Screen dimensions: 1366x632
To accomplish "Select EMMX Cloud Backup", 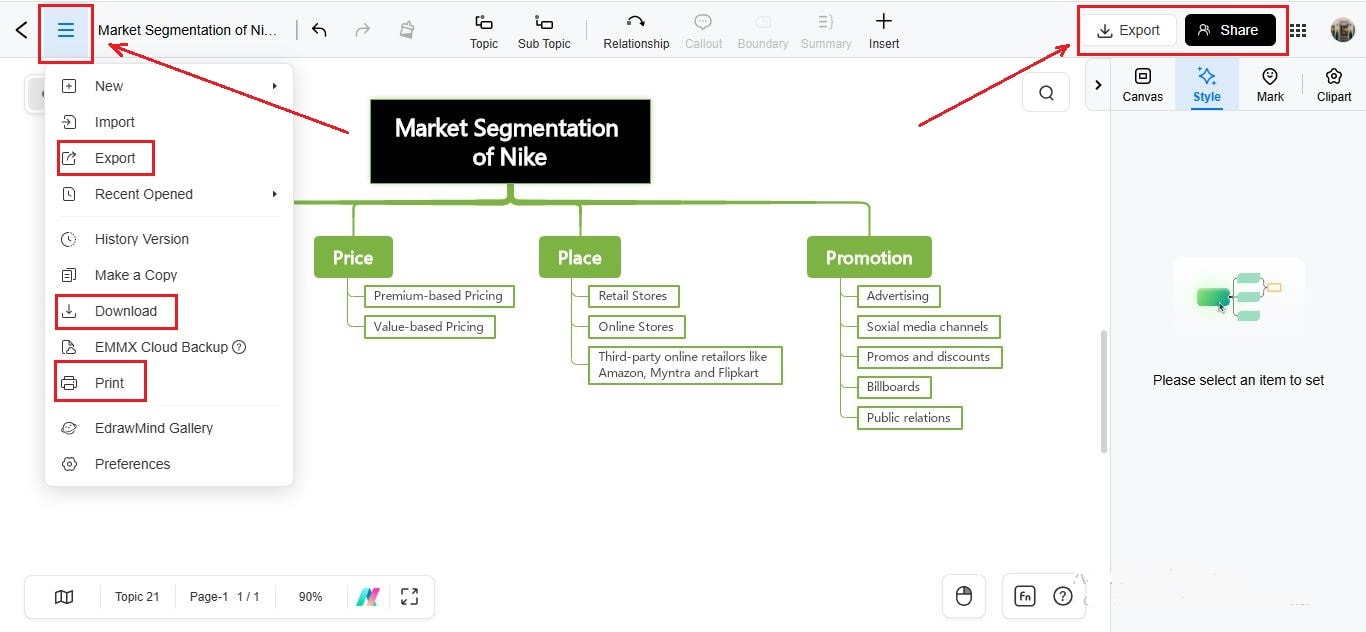I will point(169,347).
